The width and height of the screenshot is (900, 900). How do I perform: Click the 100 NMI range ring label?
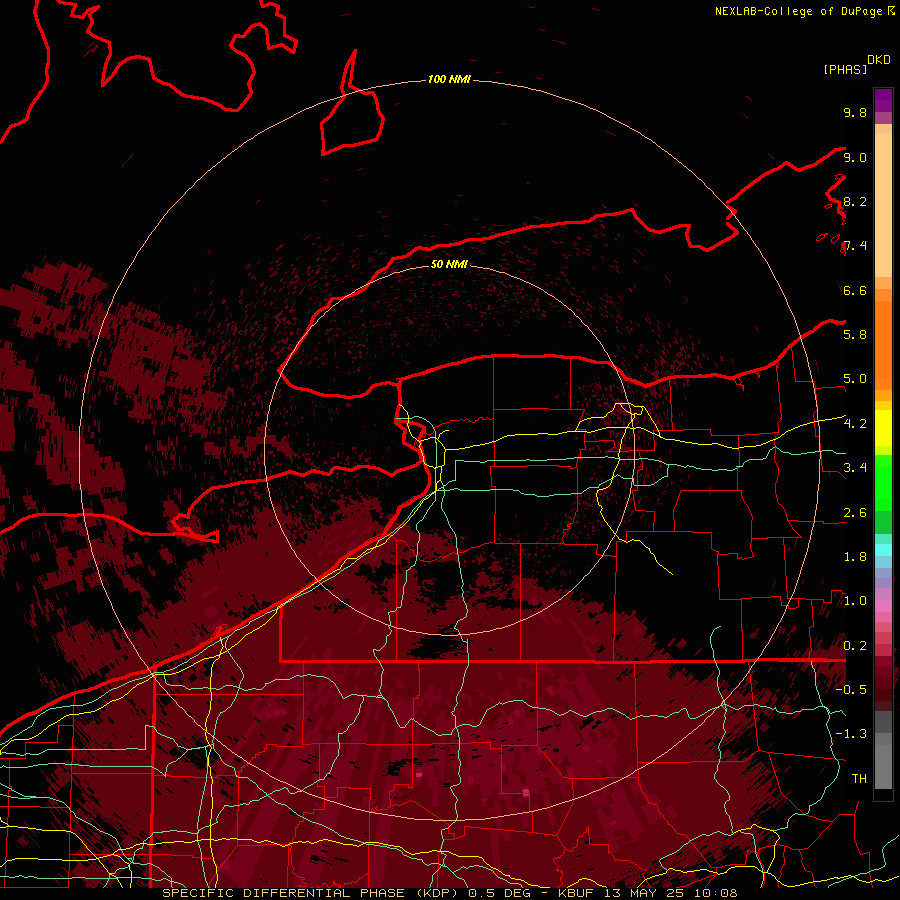point(449,79)
